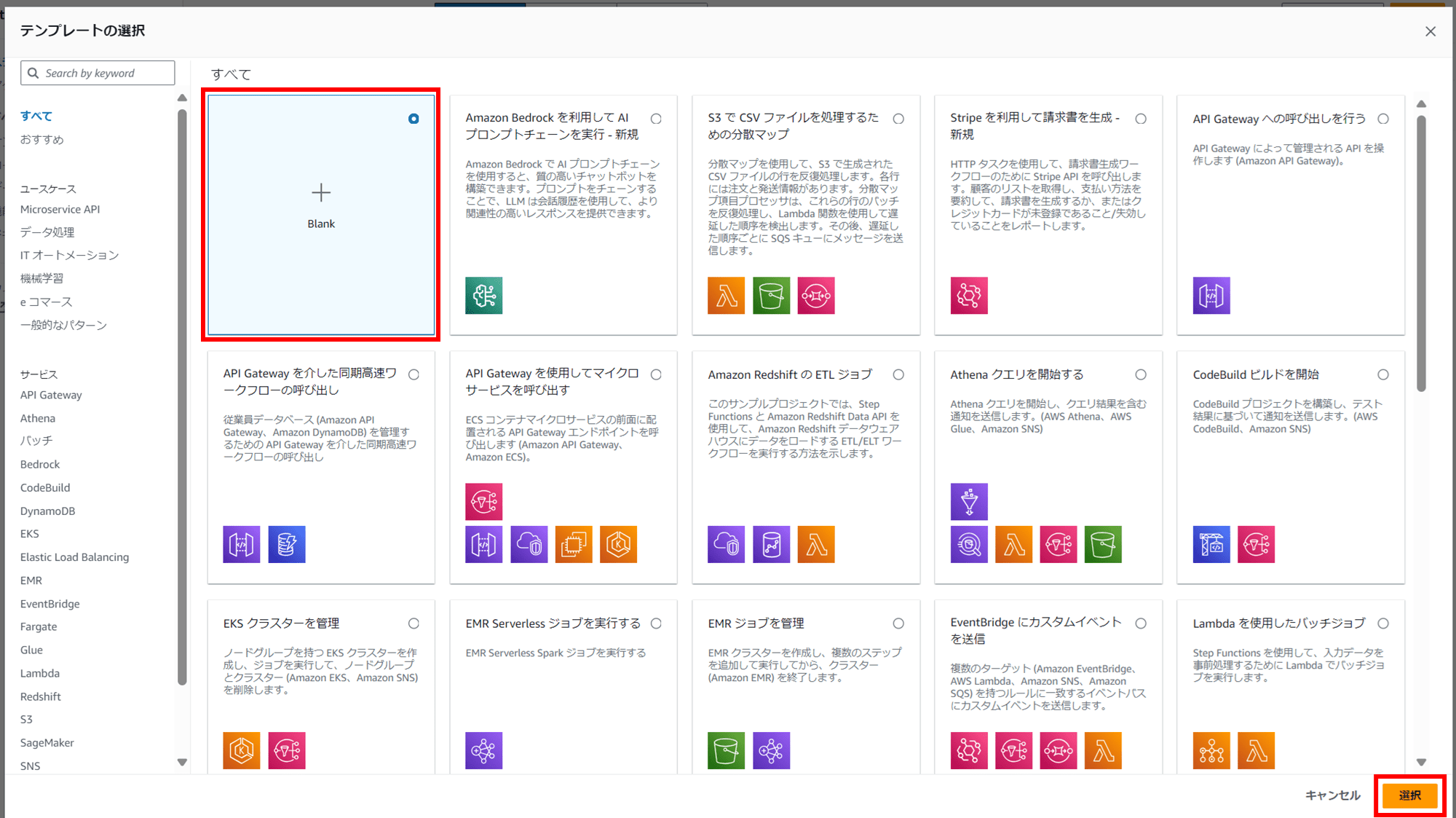The width and height of the screenshot is (1456, 818).
Task: Filter by Microservice API use case
Action: (60, 209)
